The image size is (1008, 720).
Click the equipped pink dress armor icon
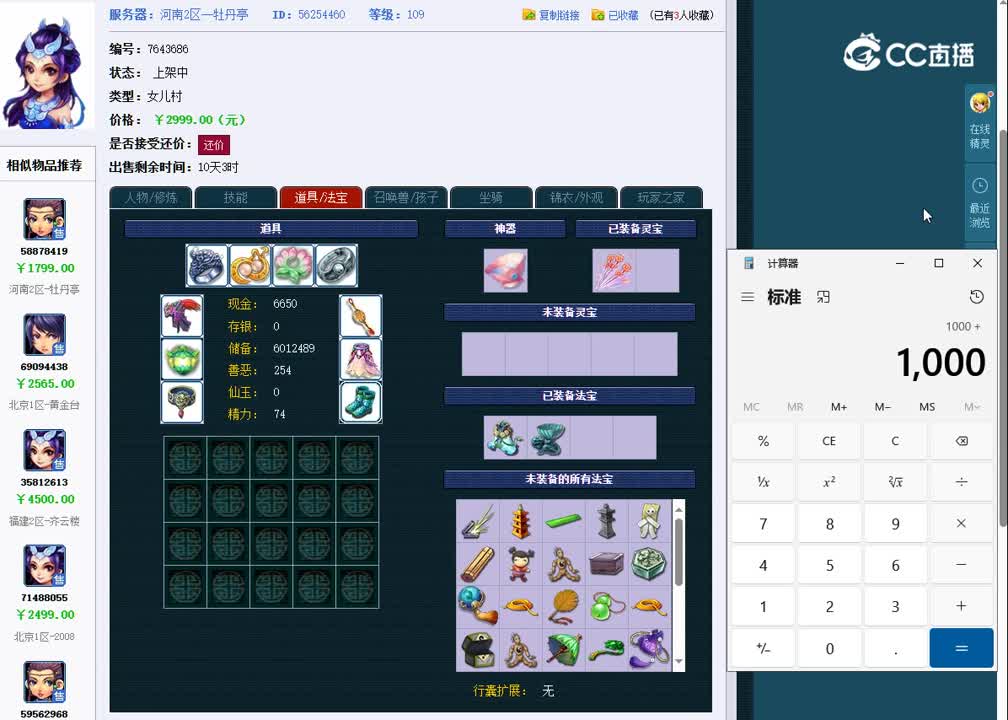point(361,359)
